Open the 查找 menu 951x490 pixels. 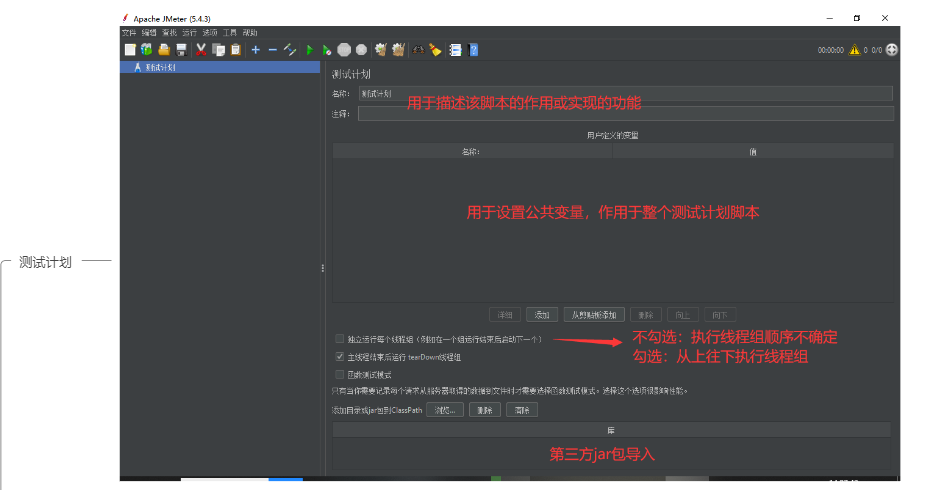[x=169, y=33]
